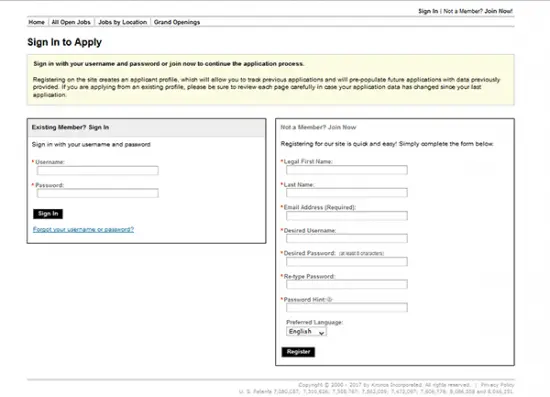Viewport: 550px width, 397px height.
Task: Click Not a Member? Join Now! link
Action: point(478,11)
